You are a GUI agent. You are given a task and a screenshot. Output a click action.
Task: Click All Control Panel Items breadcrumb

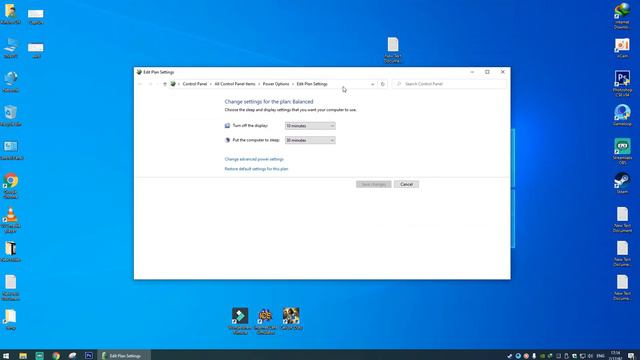(x=235, y=84)
